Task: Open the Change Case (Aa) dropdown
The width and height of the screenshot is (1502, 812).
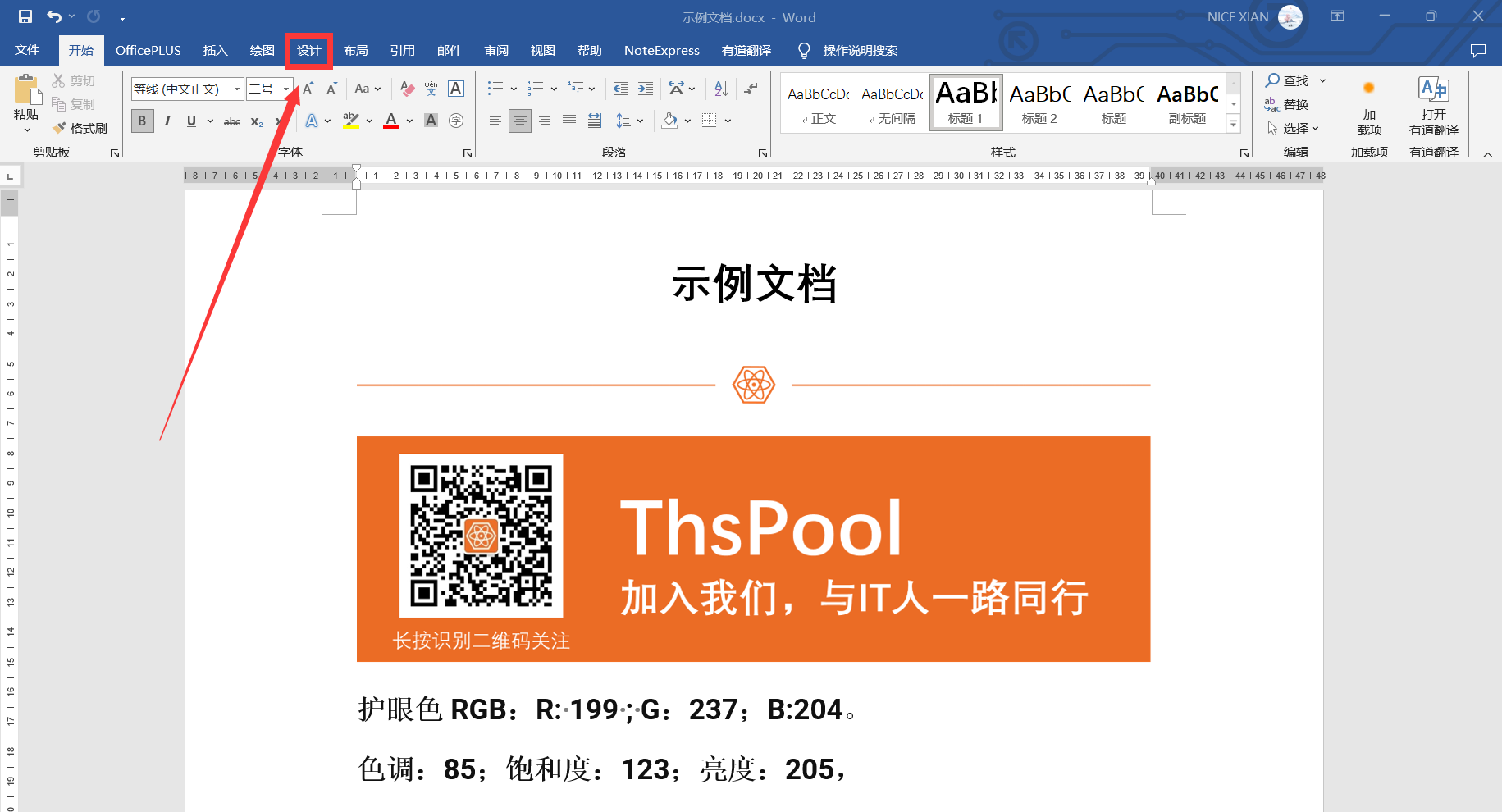Action: [x=368, y=89]
